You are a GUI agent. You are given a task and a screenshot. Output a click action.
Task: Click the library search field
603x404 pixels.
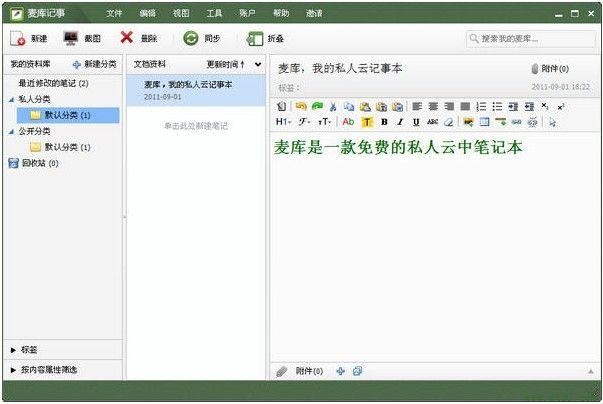[531, 39]
